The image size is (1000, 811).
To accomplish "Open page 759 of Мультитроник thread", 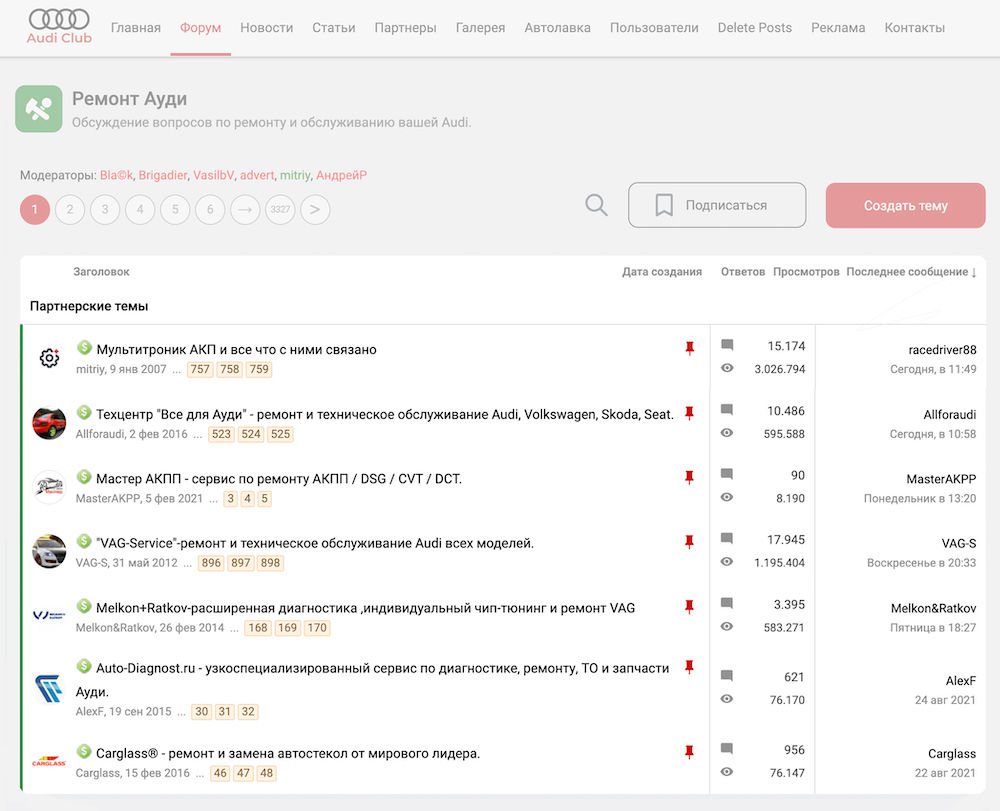I will (259, 369).
